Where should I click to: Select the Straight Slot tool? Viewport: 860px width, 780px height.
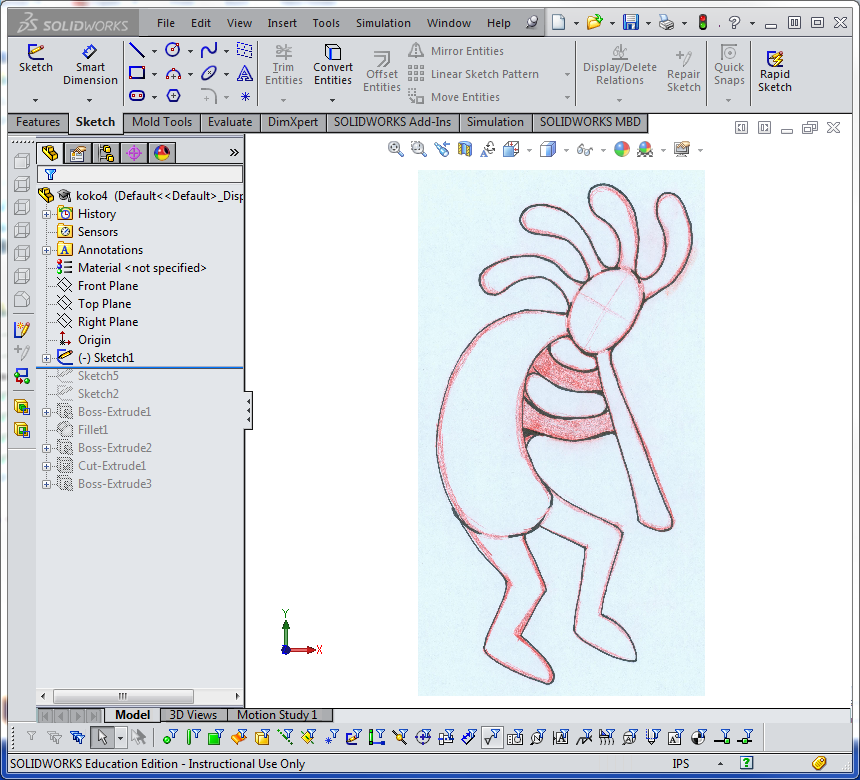pyautogui.click(x=137, y=96)
